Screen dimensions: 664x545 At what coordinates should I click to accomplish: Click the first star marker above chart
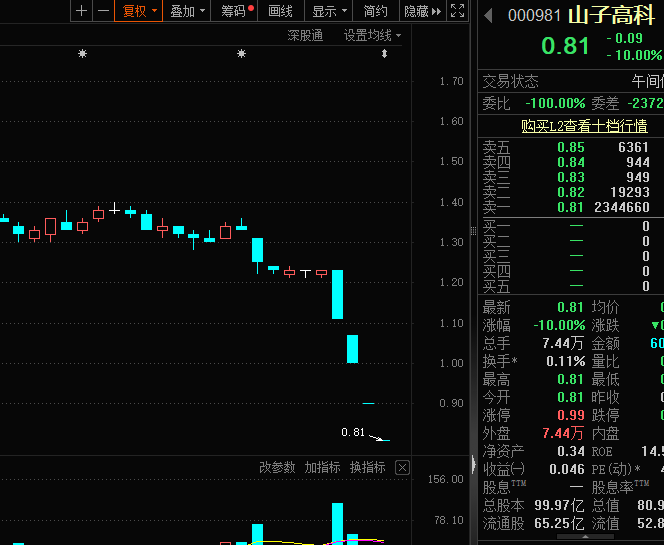click(83, 54)
